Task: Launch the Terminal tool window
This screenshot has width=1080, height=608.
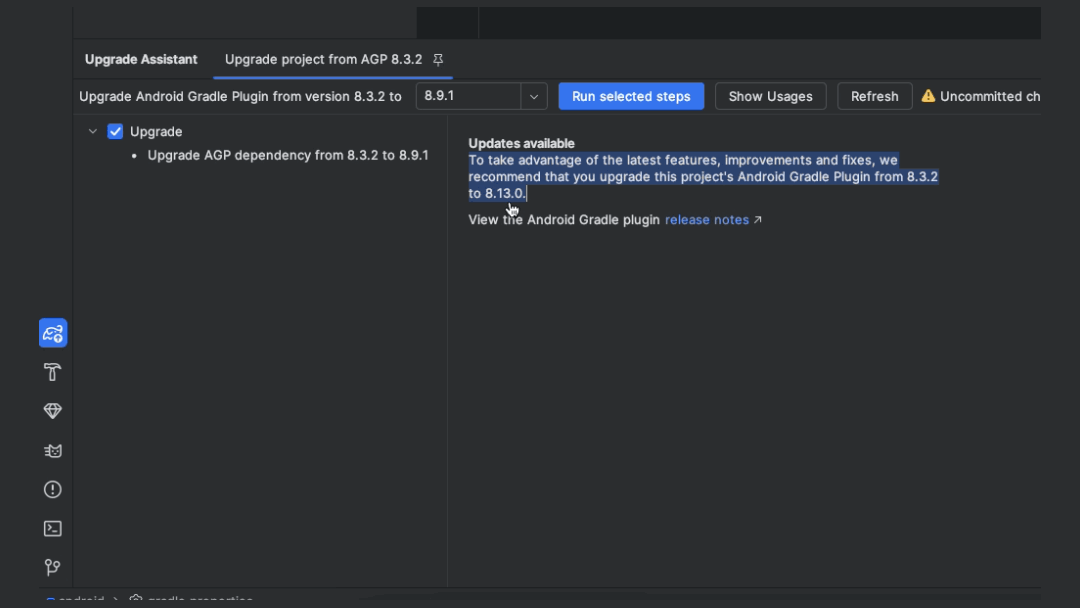Action: (x=52, y=528)
